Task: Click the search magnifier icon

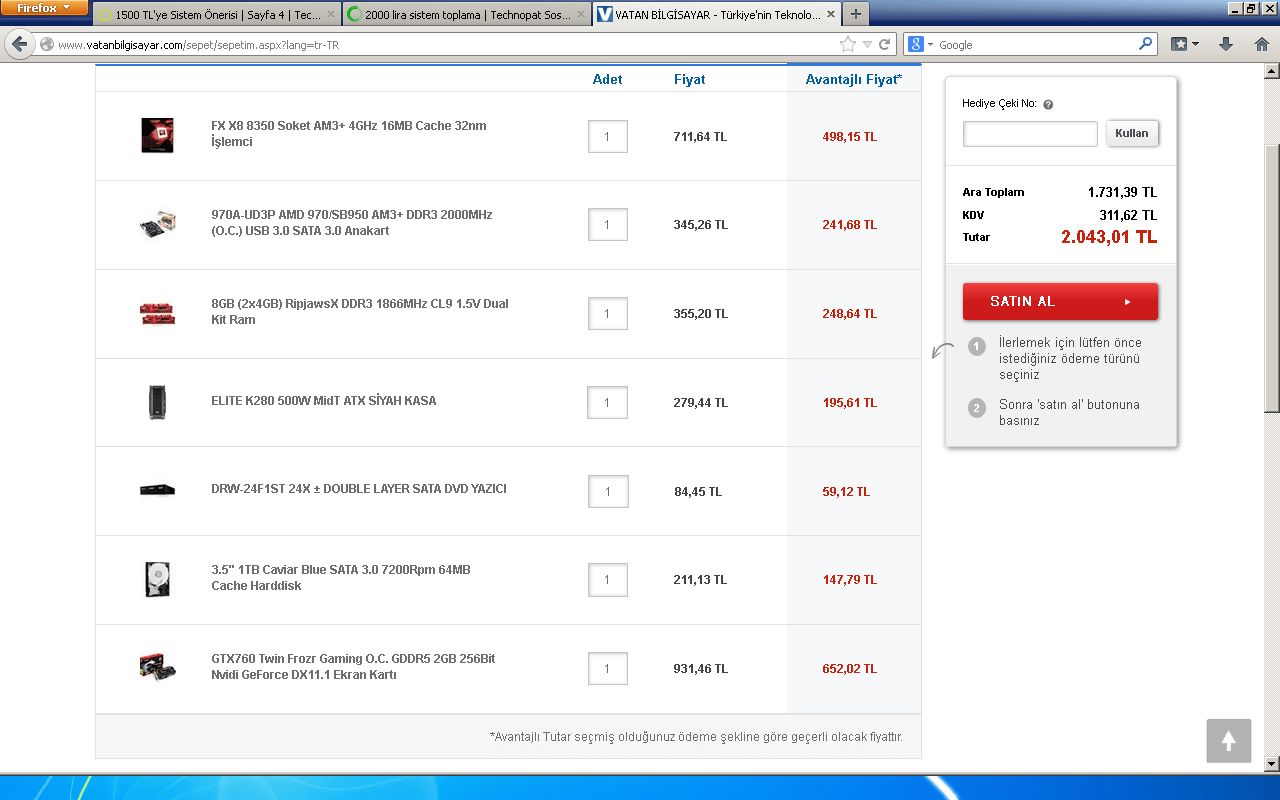Action: (1146, 44)
